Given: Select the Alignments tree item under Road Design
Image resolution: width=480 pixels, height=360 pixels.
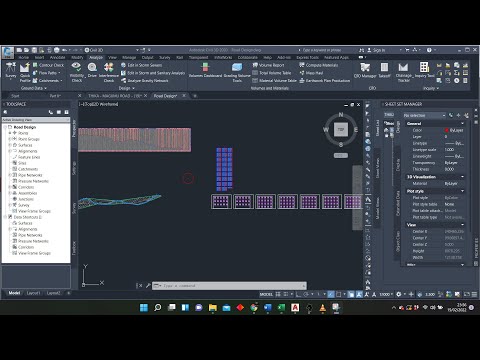Looking at the screenshot, I should (x=28, y=151).
